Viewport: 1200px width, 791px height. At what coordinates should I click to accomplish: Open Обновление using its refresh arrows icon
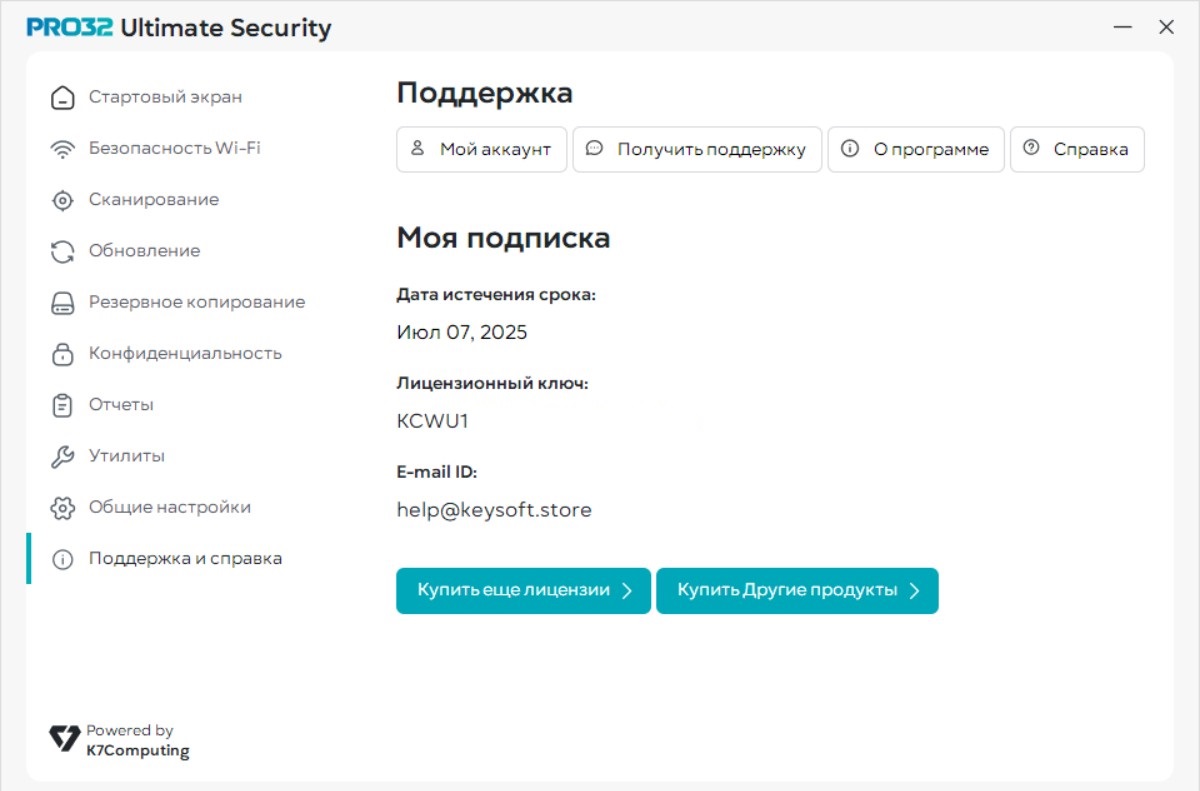62,251
